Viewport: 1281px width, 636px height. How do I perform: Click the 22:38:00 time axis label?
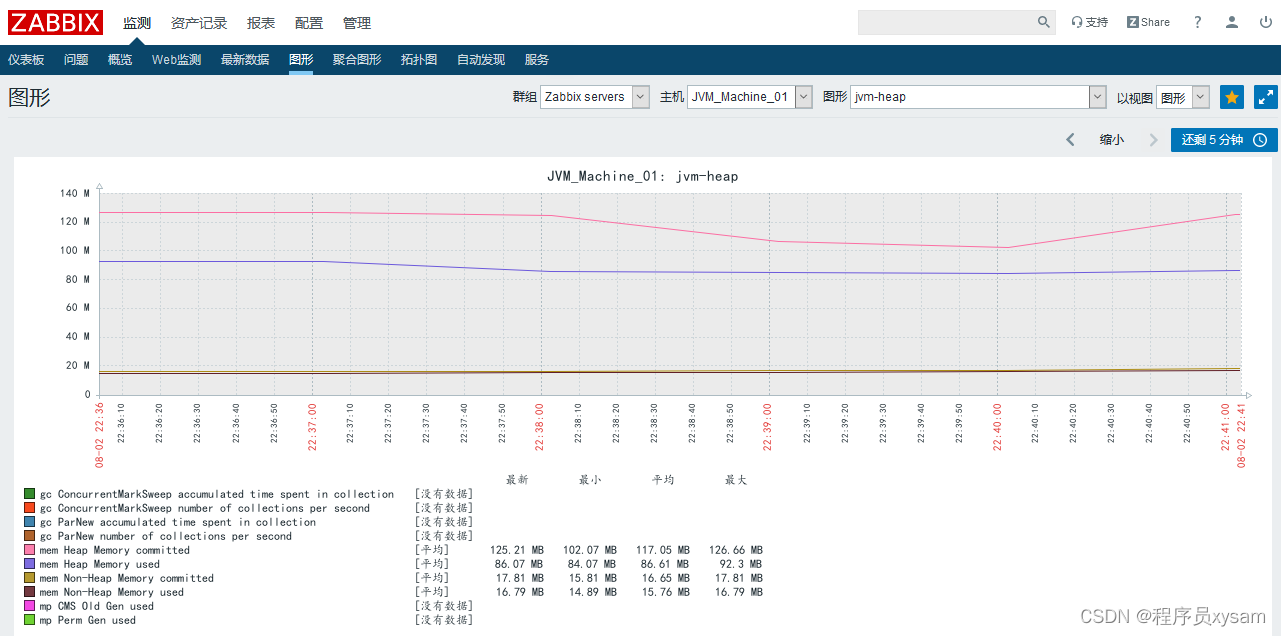pyautogui.click(x=540, y=427)
